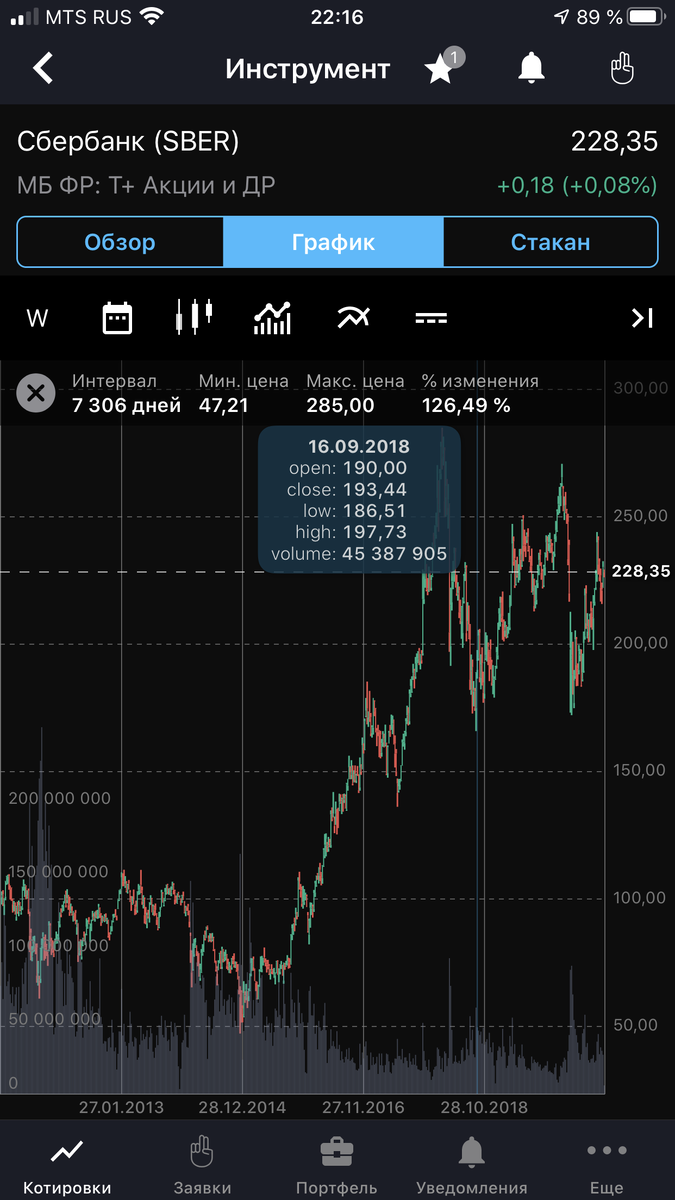The width and height of the screenshot is (675, 1200).
Task: Open the calendar date range icon
Action: coord(117,318)
